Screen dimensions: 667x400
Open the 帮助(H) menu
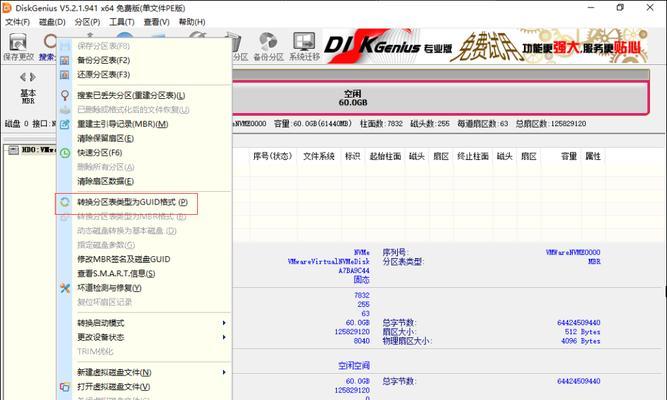pos(192,22)
